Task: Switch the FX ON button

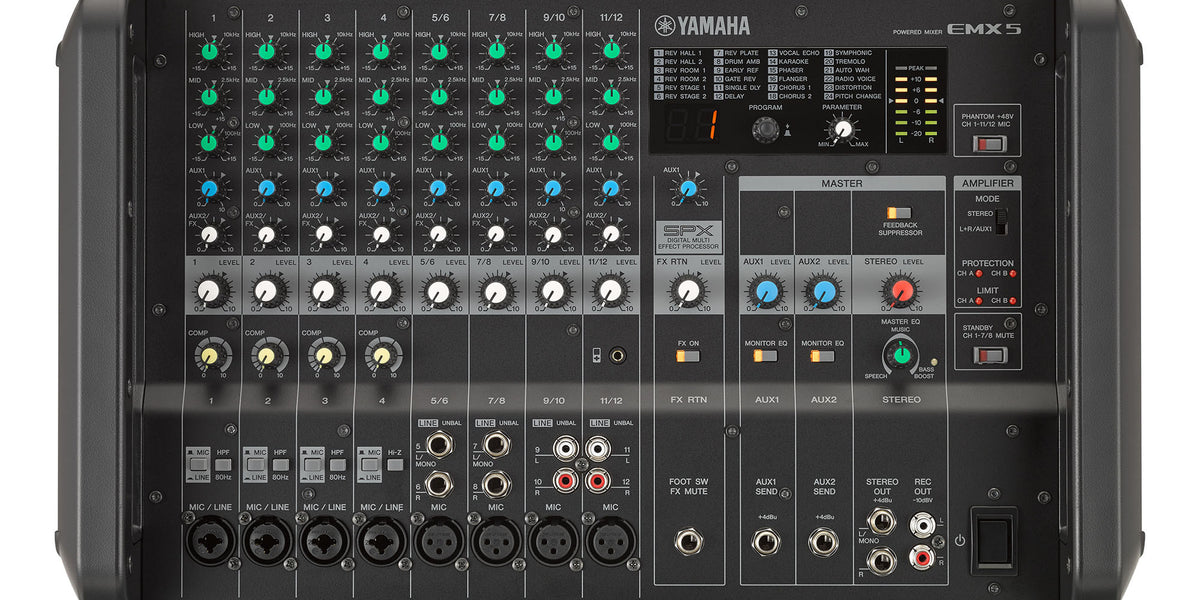Action: (687, 356)
